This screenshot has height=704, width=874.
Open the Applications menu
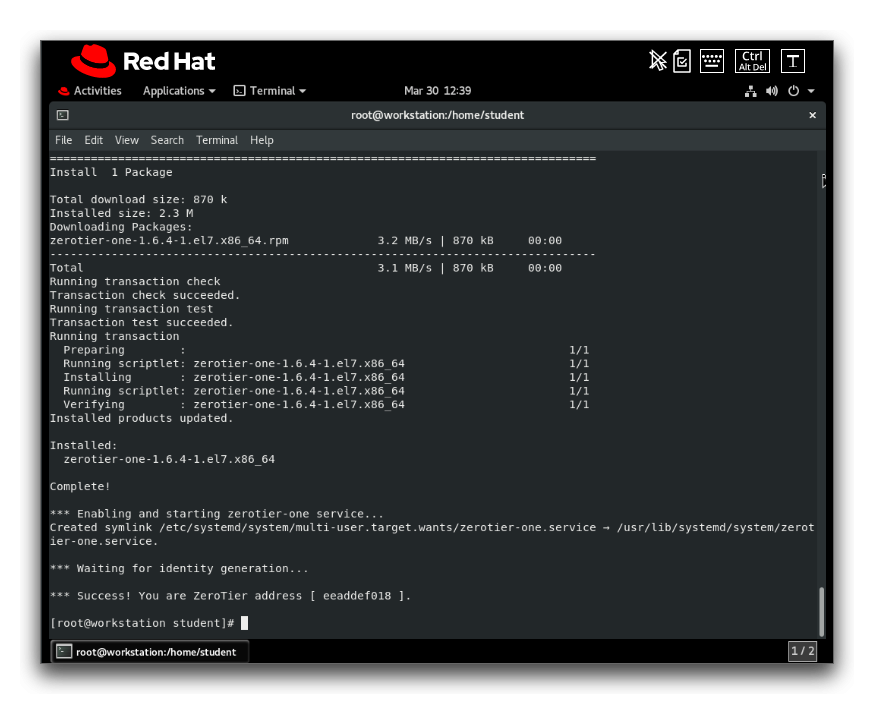(x=179, y=91)
